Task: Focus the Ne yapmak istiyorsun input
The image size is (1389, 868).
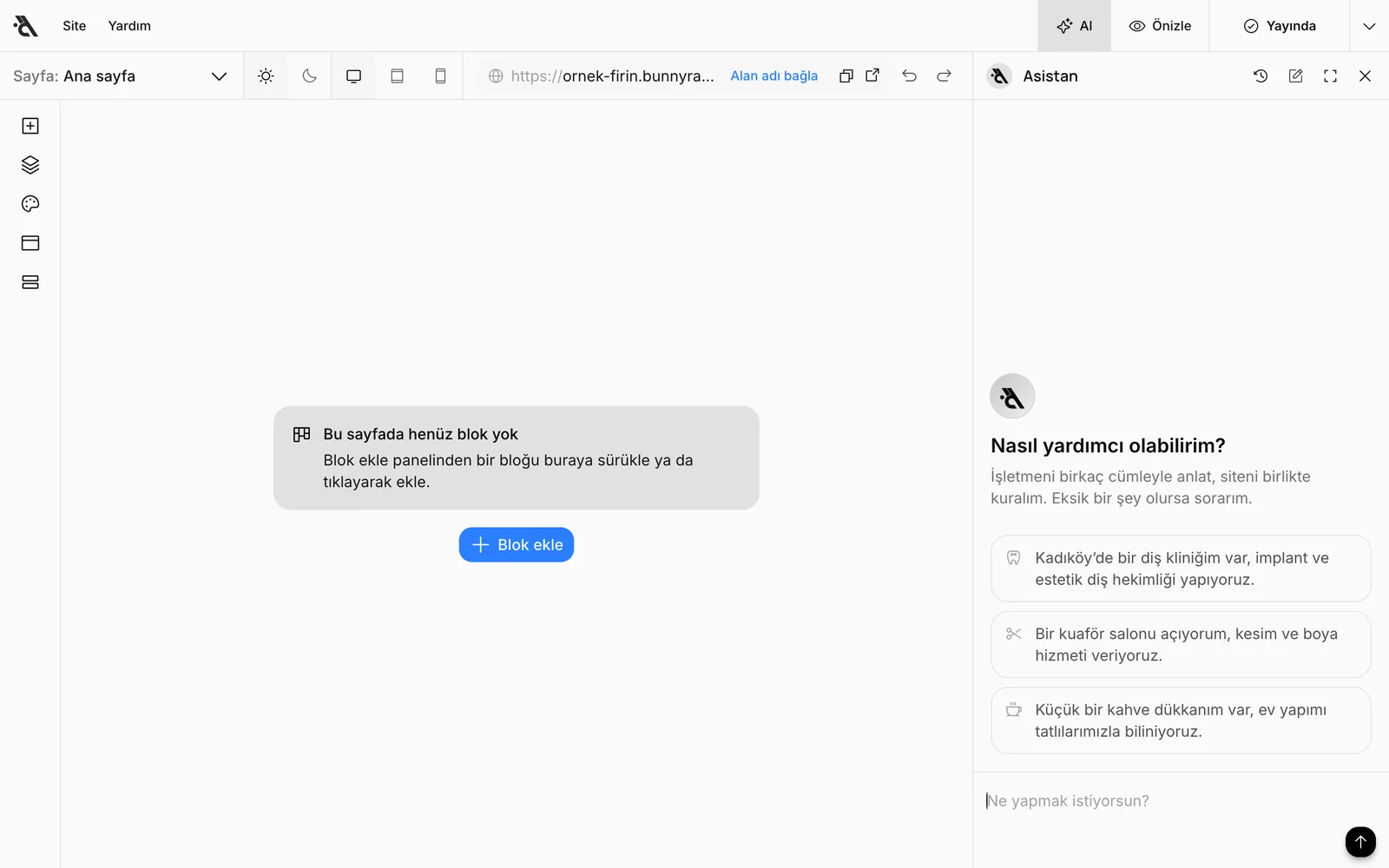Action: 1163,801
